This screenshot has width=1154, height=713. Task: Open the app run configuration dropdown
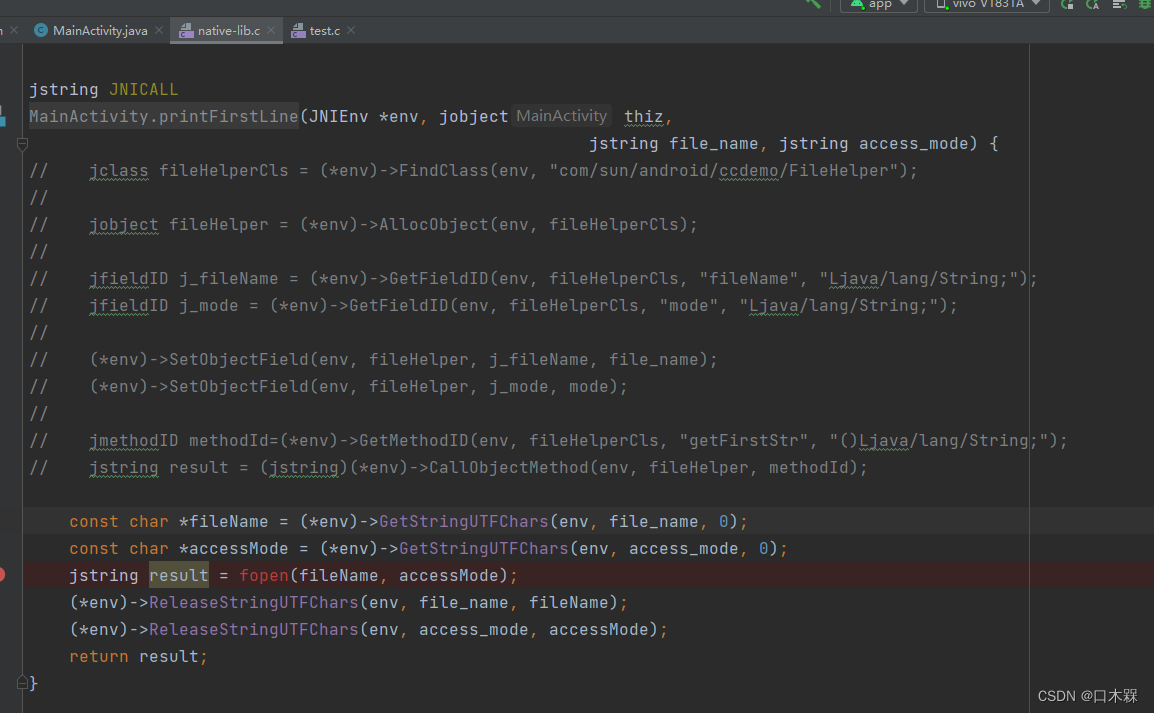point(903,5)
